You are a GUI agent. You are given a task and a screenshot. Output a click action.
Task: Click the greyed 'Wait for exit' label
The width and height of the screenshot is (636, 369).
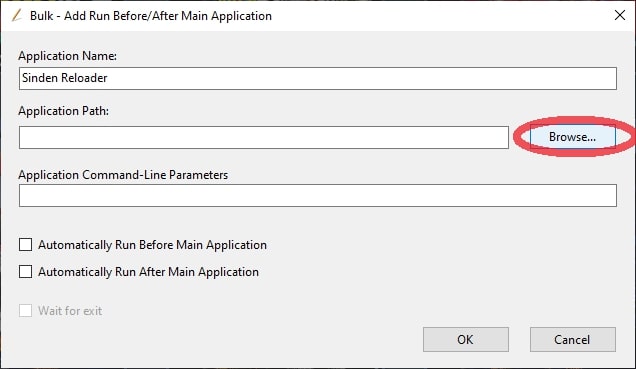coord(70,311)
